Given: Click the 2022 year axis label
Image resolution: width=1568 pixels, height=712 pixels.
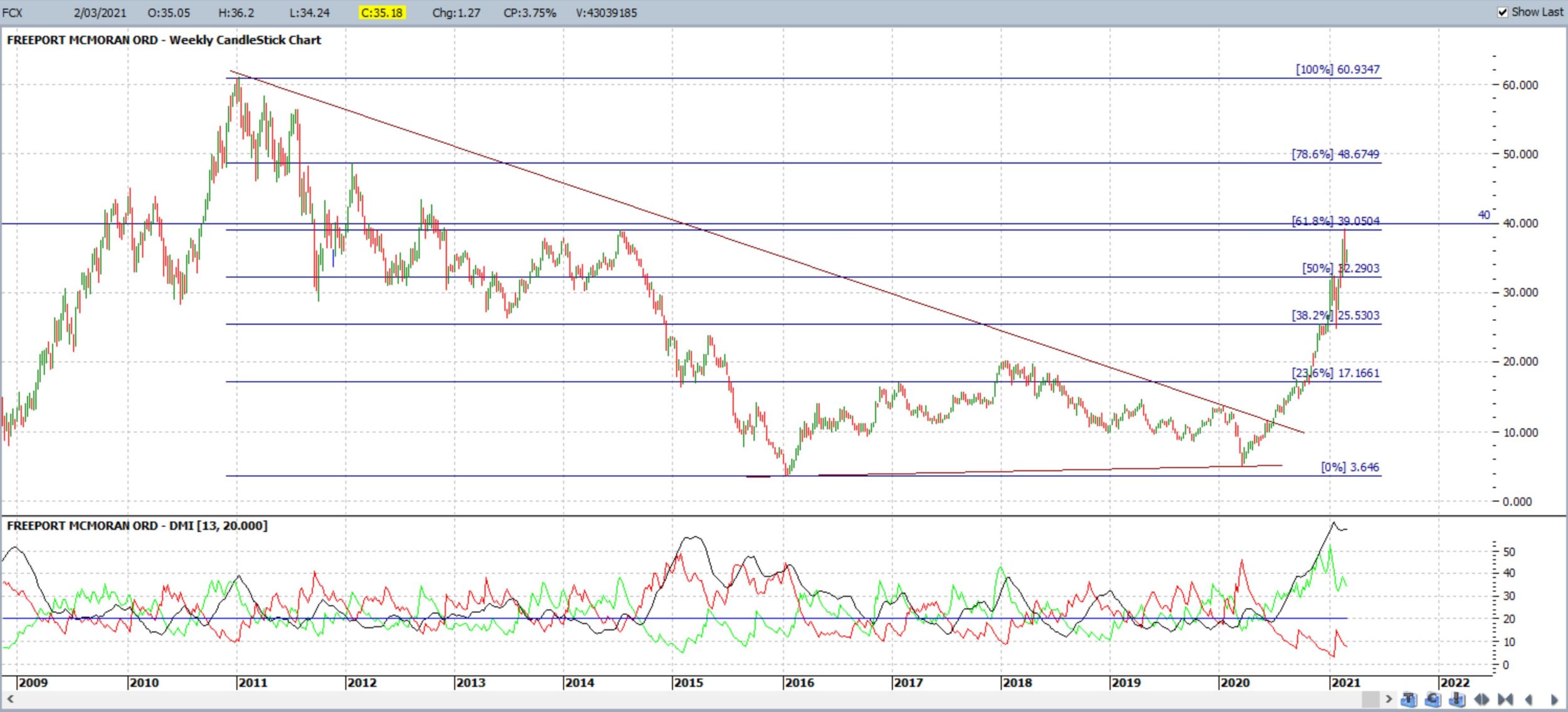Looking at the screenshot, I should [x=1454, y=683].
